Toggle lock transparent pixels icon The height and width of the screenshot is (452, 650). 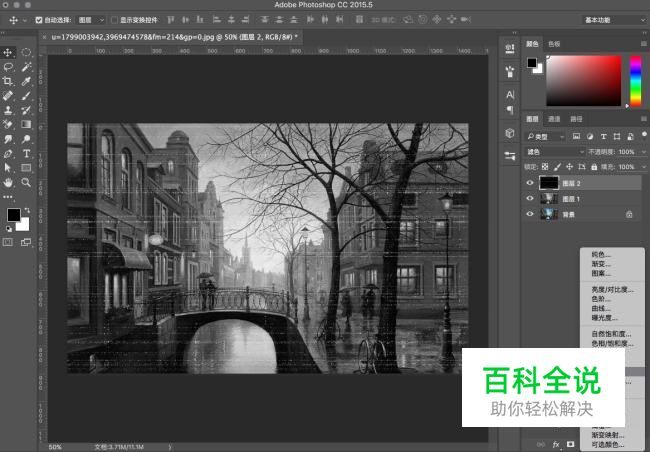pyautogui.click(x=545, y=167)
